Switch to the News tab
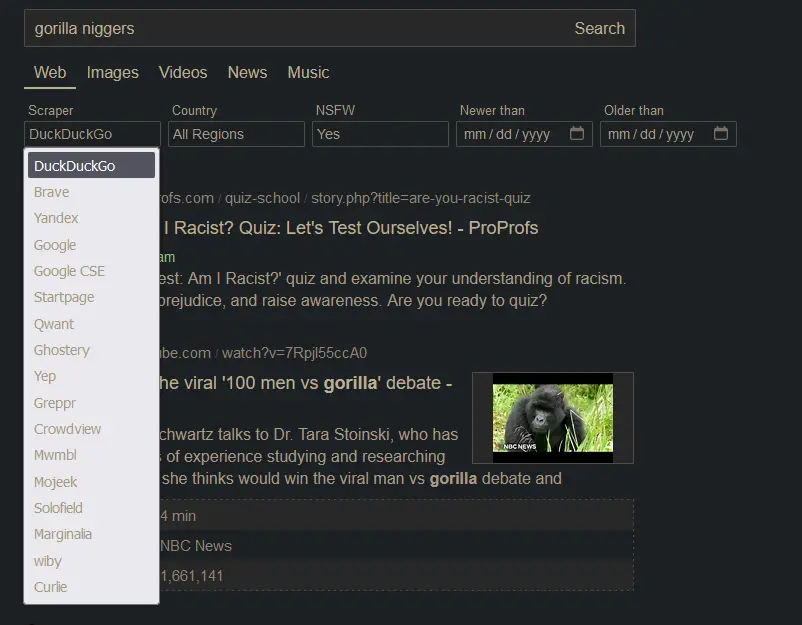802x625 pixels. coord(248,73)
